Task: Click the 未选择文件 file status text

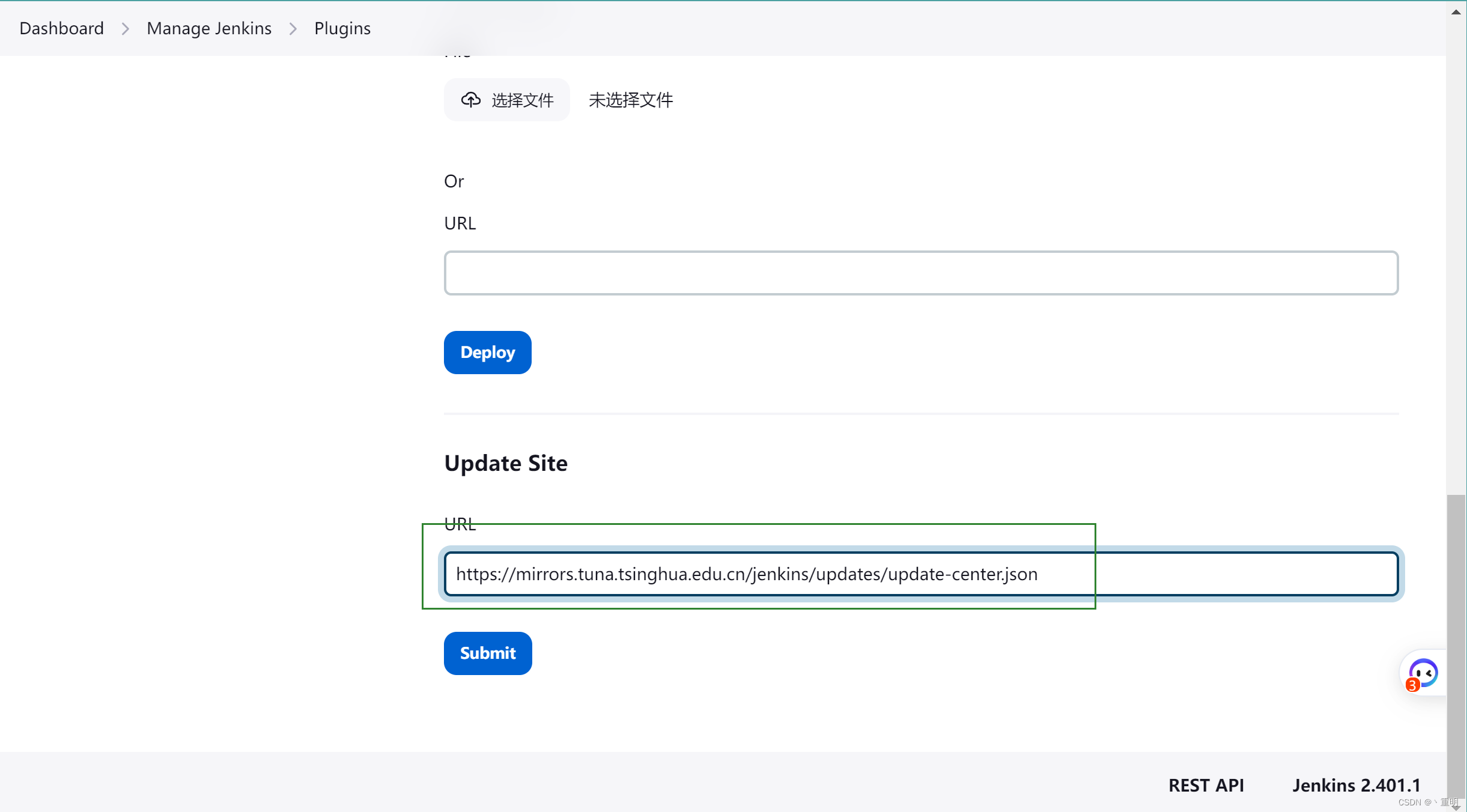Action: coord(630,100)
